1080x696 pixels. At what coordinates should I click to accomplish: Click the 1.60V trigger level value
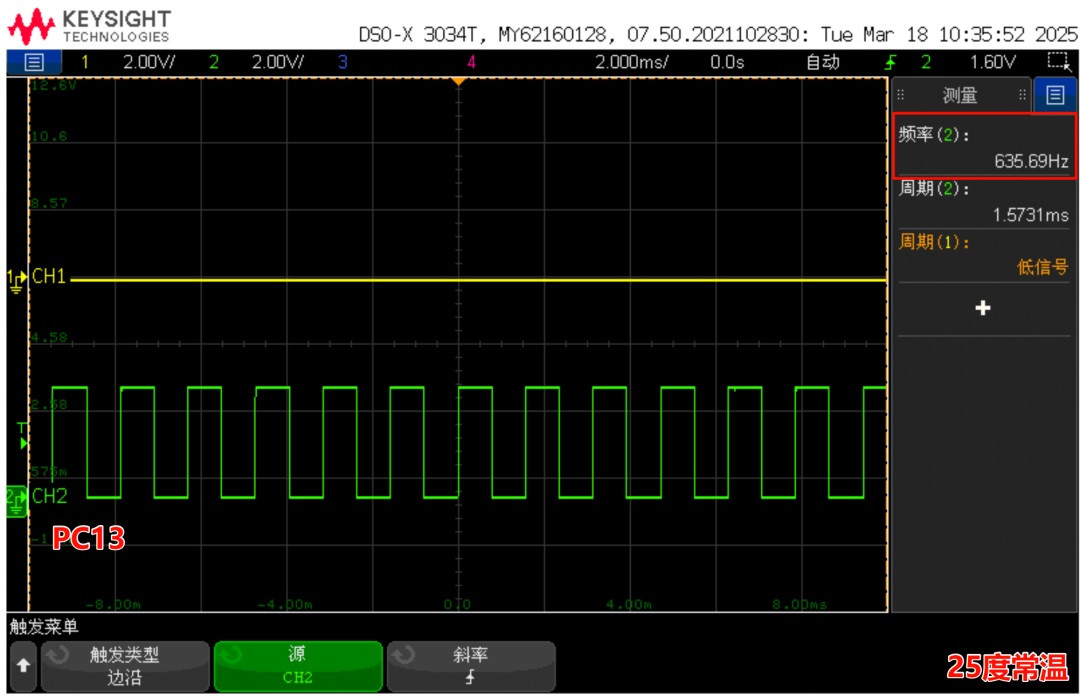pyautogui.click(x=992, y=62)
